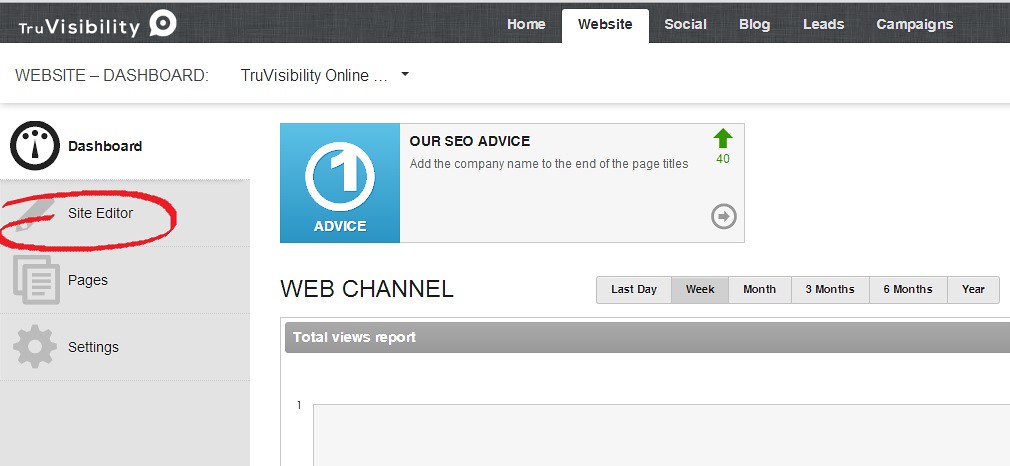Expand the TruVisibility Online site dropdown arrow

pos(405,74)
